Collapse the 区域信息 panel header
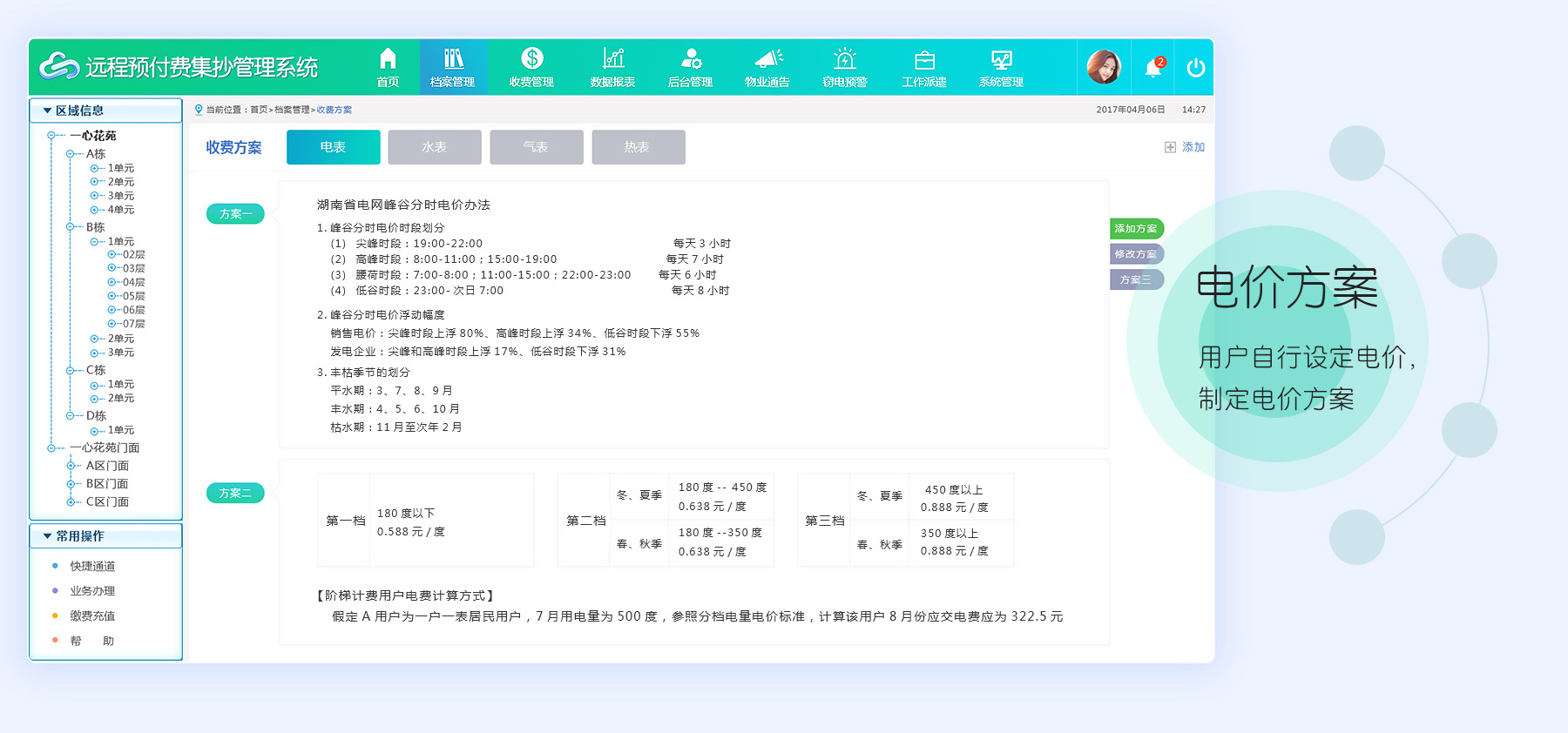Screen dimensions: 1568x733 [48, 111]
